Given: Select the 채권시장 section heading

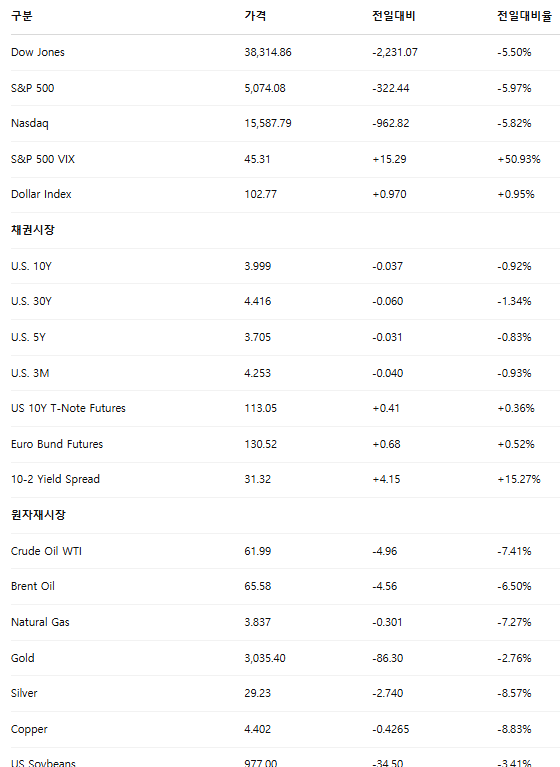Looking at the screenshot, I should 33,230.
